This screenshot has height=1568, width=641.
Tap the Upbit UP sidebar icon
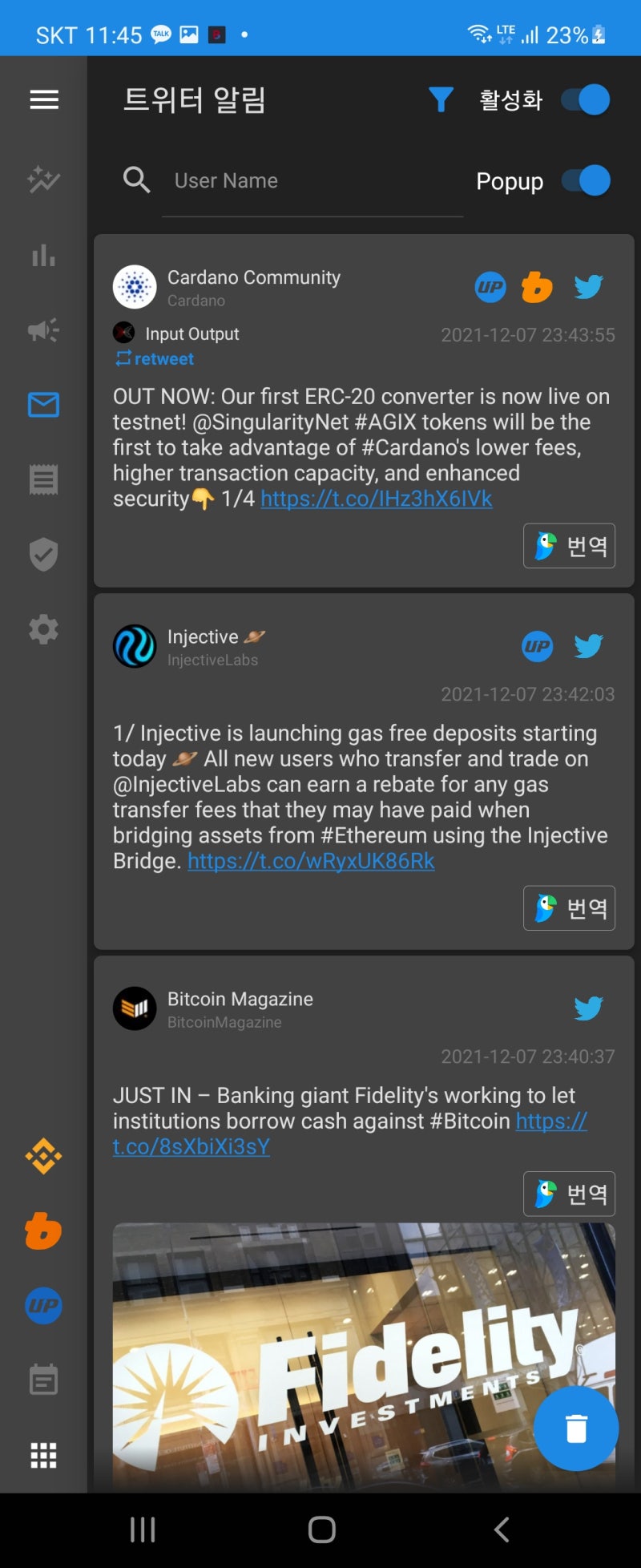point(44,1306)
